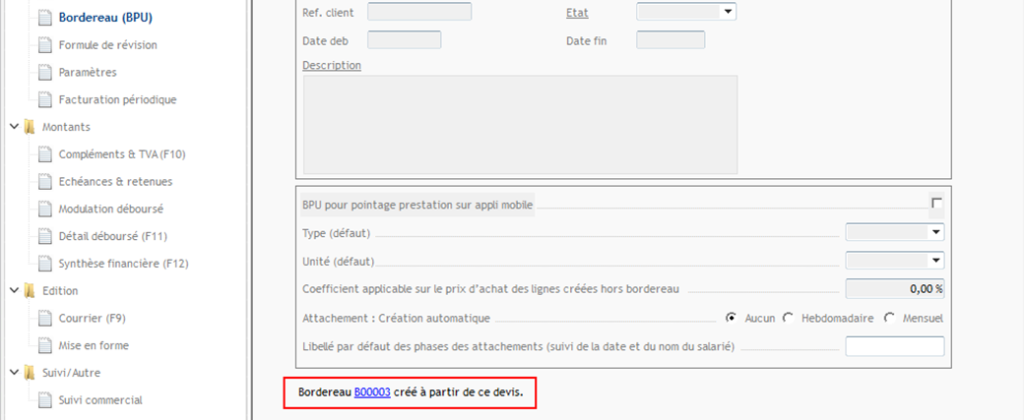Click the Ref. client field
This screenshot has height=420, width=1024.
click(419, 12)
